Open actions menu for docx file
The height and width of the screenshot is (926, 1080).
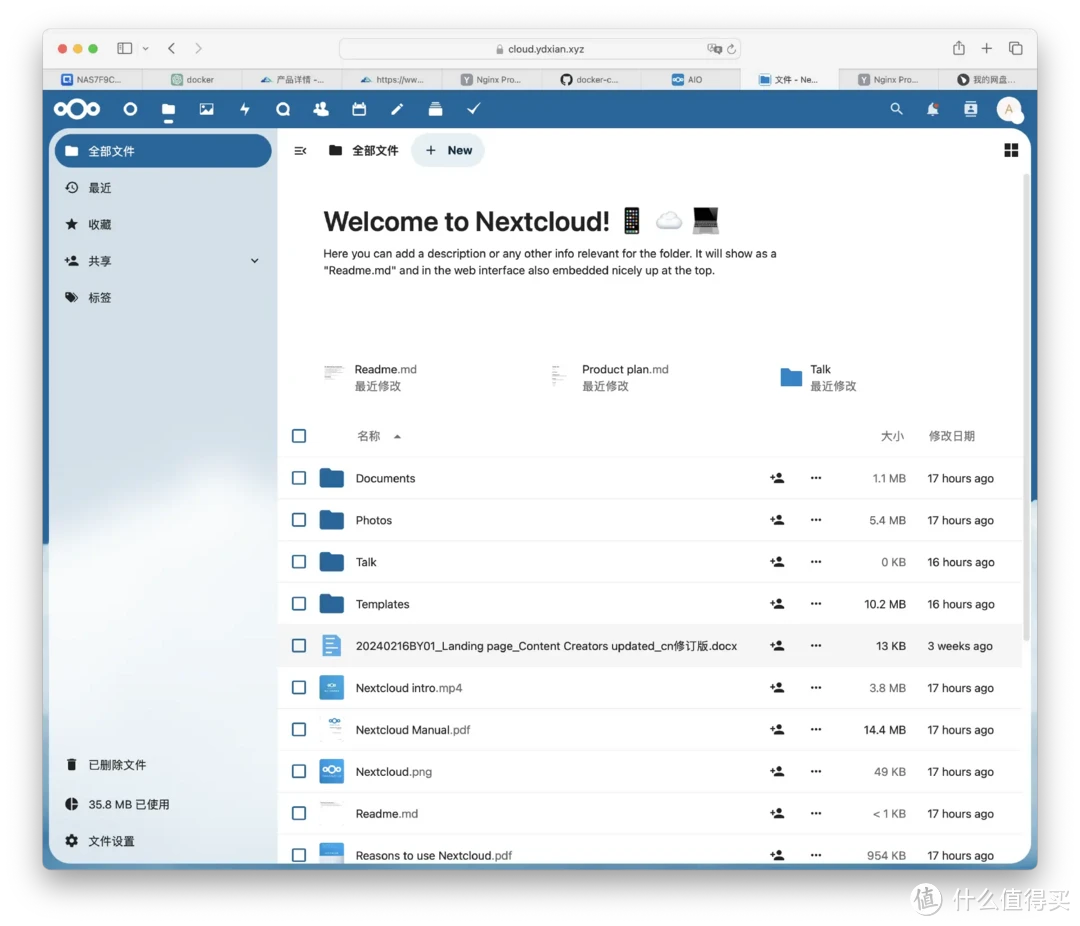click(x=816, y=646)
